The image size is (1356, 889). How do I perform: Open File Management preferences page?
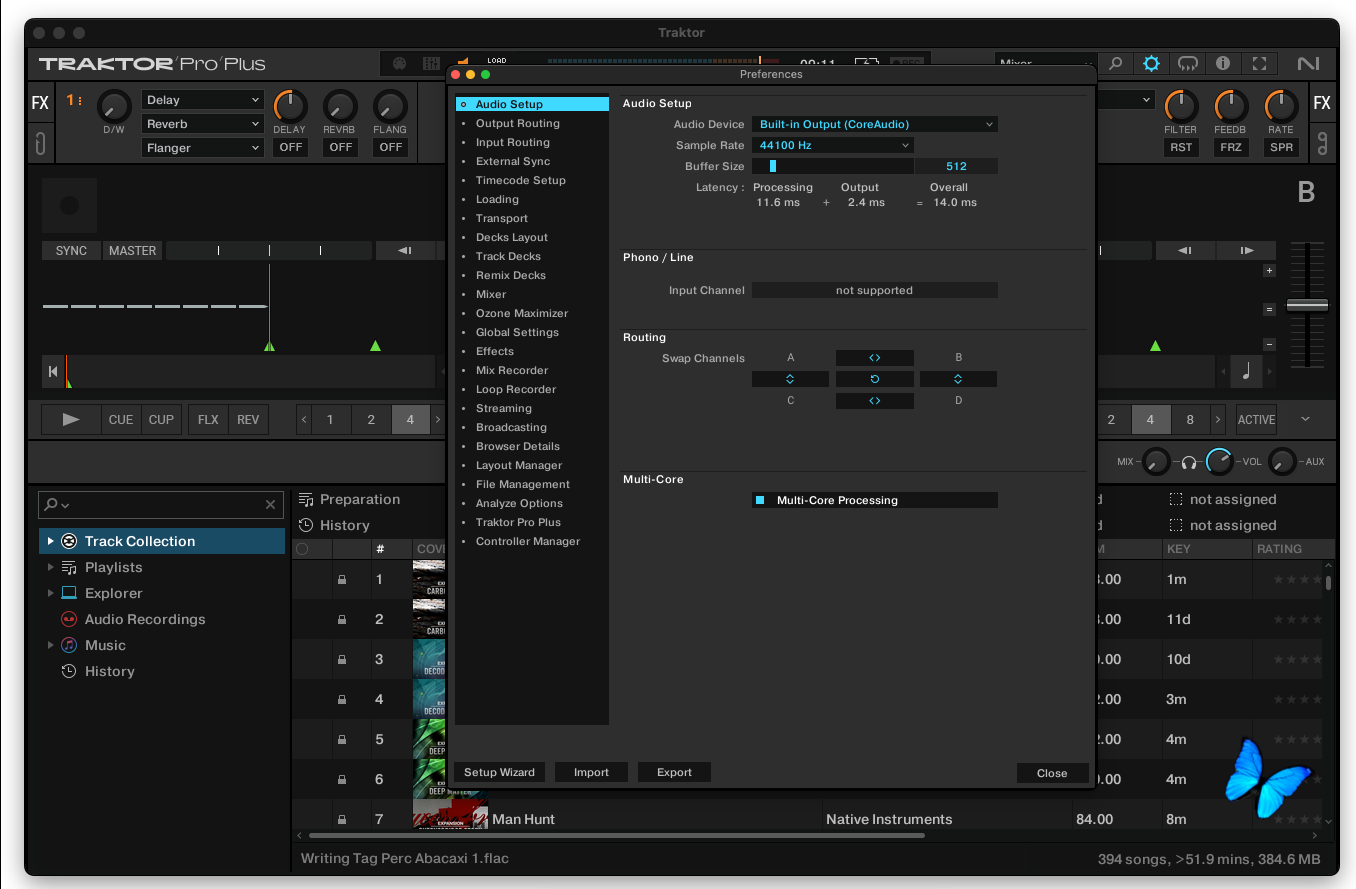coord(523,484)
